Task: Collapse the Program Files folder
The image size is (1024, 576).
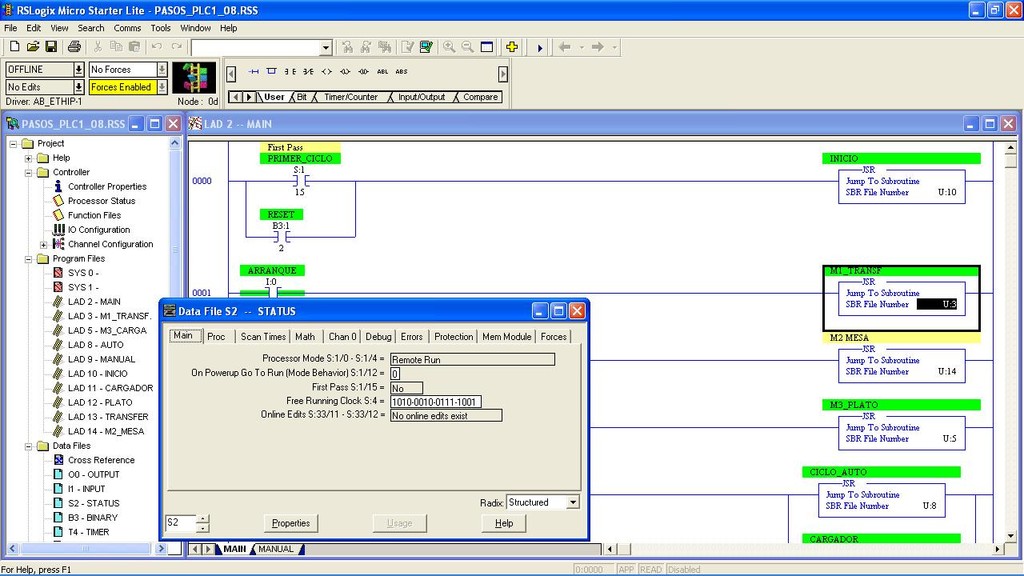Action: tap(14, 259)
